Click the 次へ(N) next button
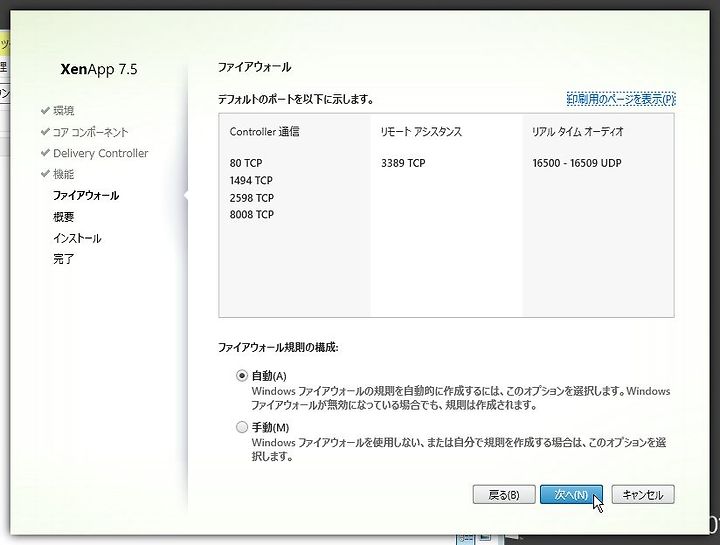Viewport: 720px width, 545px height. pos(571,494)
